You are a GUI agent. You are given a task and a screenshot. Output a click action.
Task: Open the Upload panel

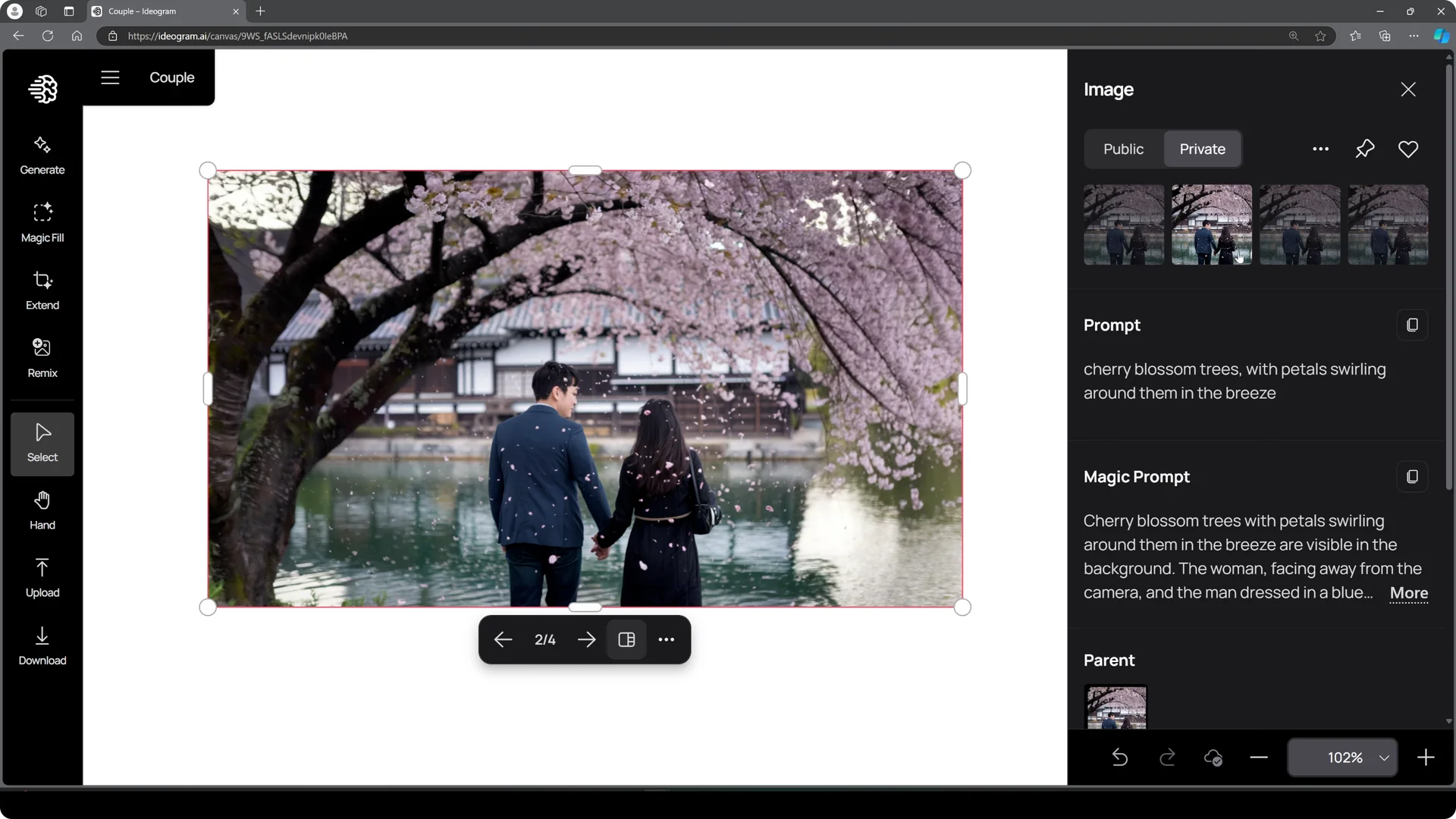pyautogui.click(x=42, y=576)
